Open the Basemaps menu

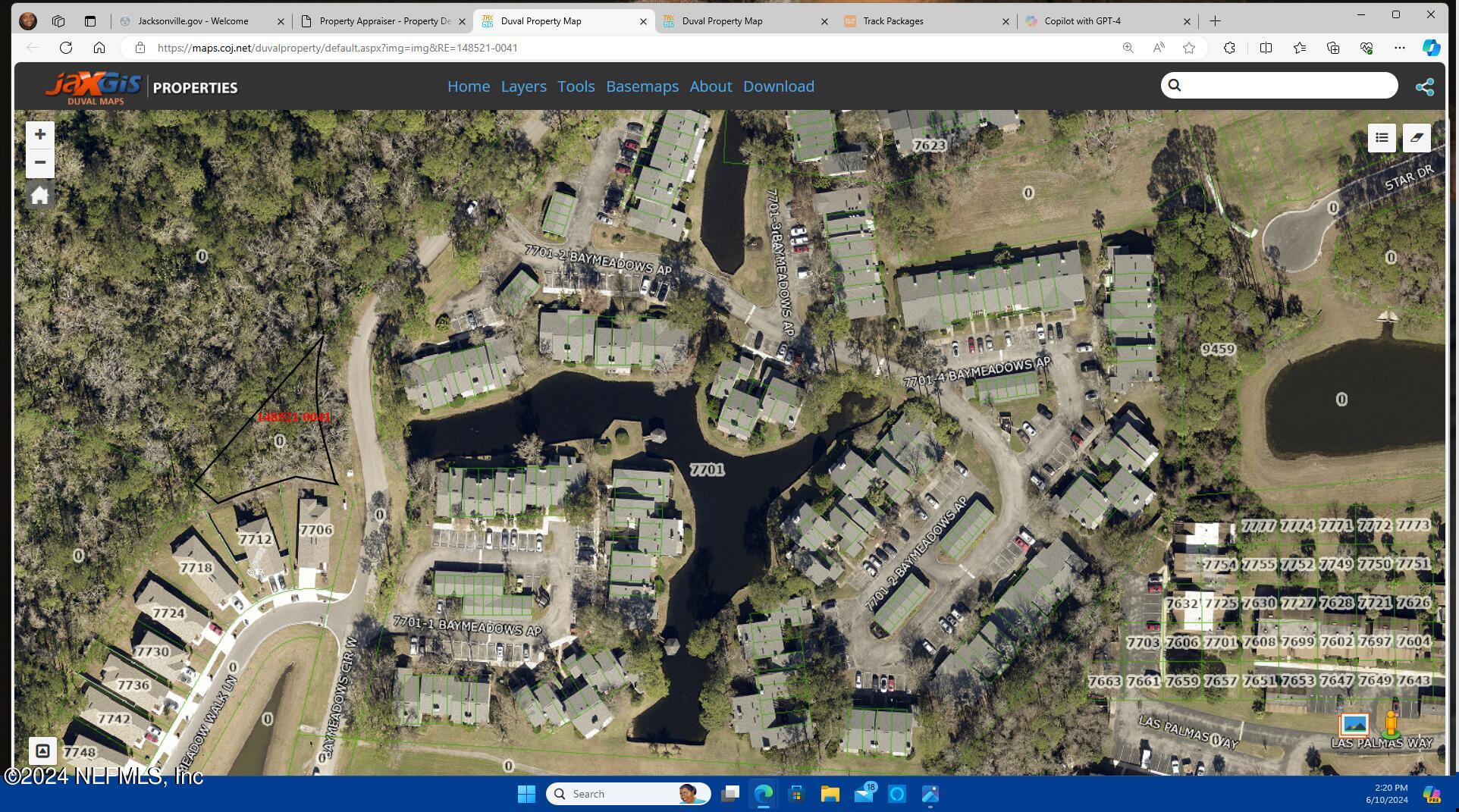coord(642,86)
